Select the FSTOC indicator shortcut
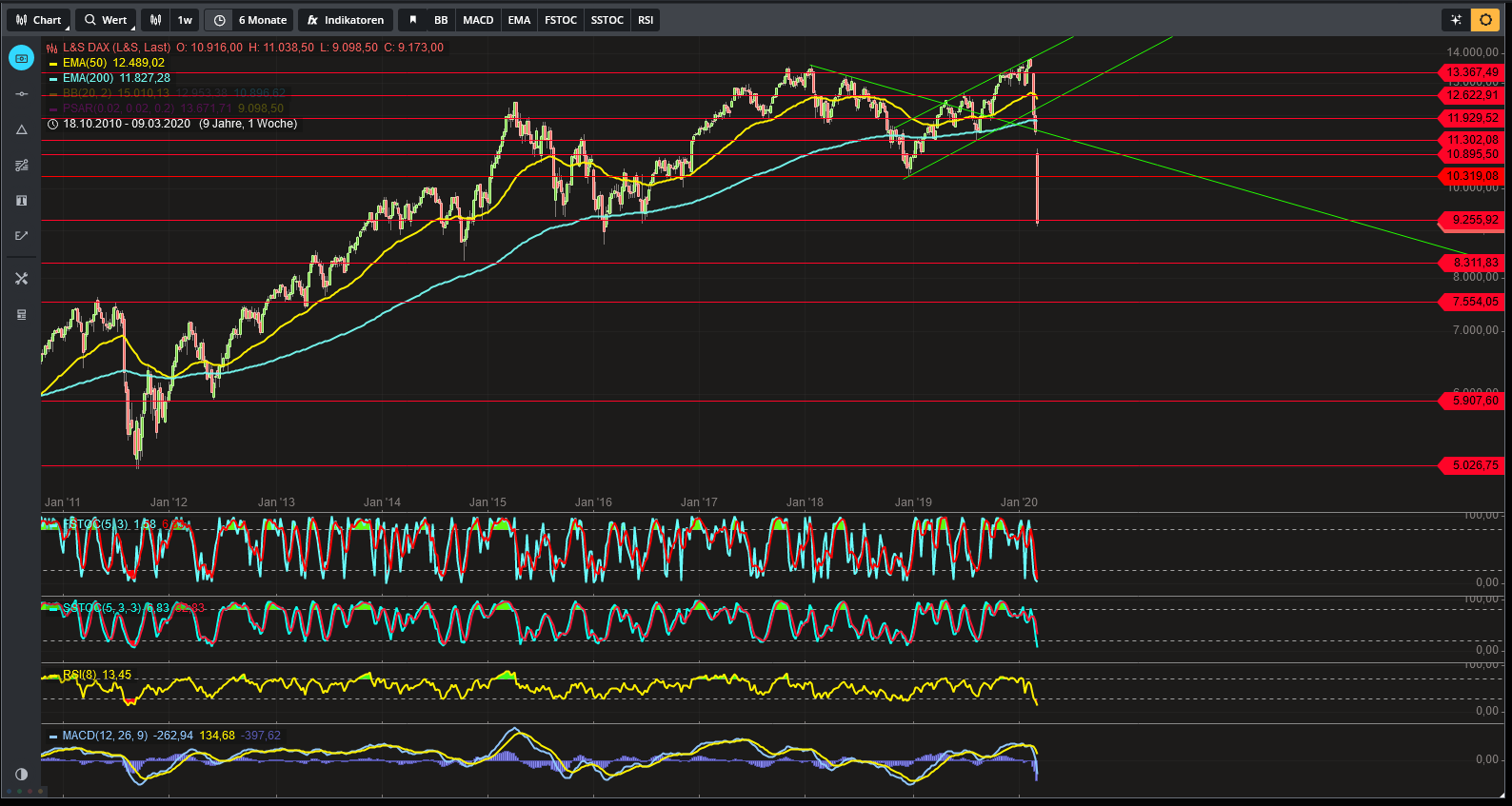 pyautogui.click(x=560, y=20)
